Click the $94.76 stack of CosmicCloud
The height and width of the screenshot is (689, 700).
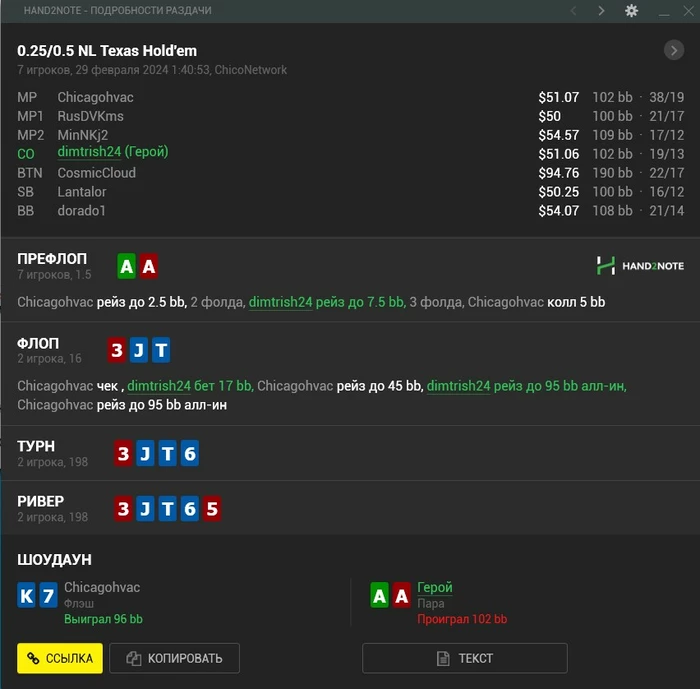click(x=558, y=173)
